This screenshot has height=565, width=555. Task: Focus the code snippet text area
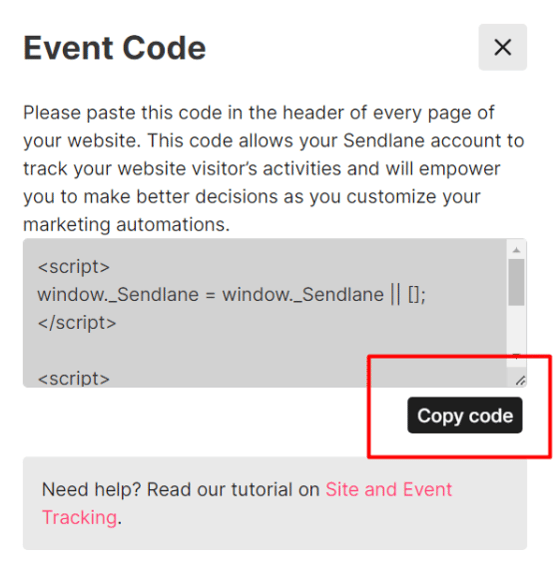[x=265, y=313]
